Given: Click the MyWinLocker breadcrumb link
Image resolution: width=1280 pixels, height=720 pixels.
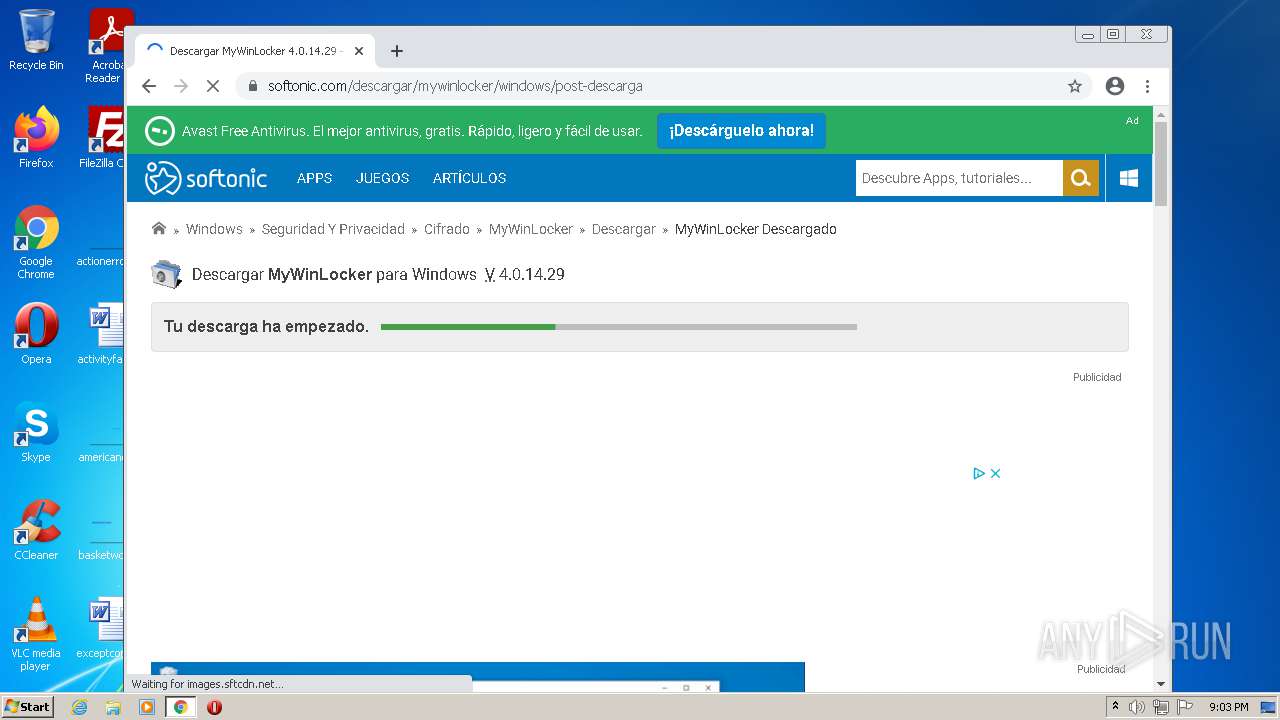Looking at the screenshot, I should coord(531,229).
